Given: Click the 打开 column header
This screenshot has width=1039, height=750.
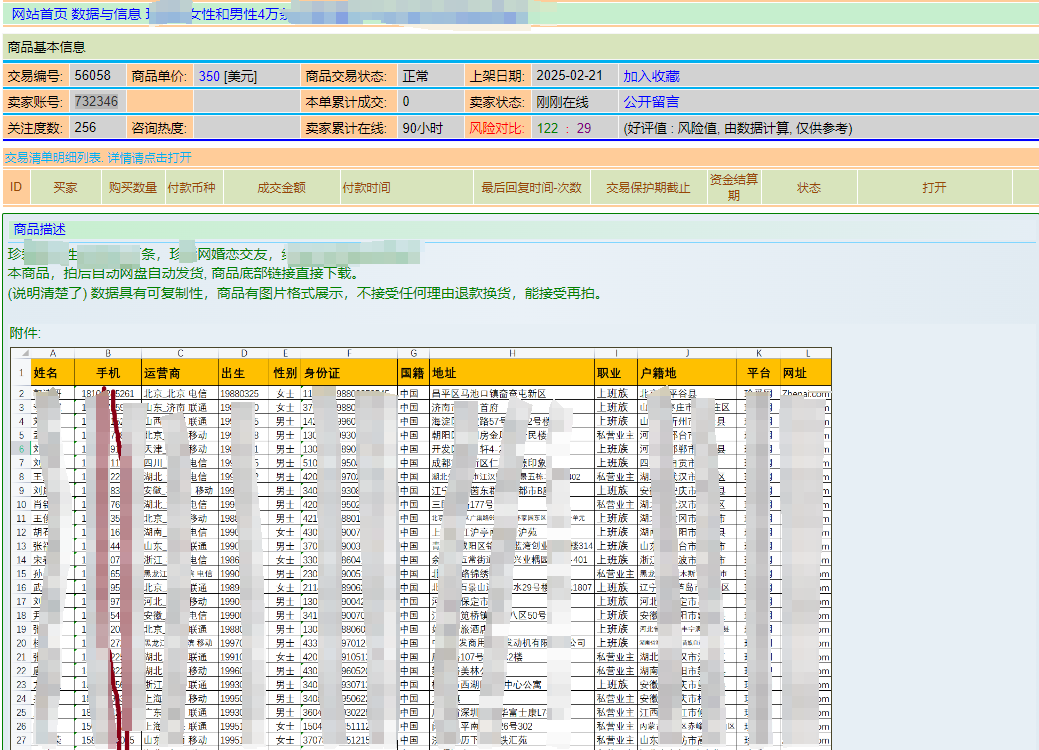Looking at the screenshot, I should 934,188.
